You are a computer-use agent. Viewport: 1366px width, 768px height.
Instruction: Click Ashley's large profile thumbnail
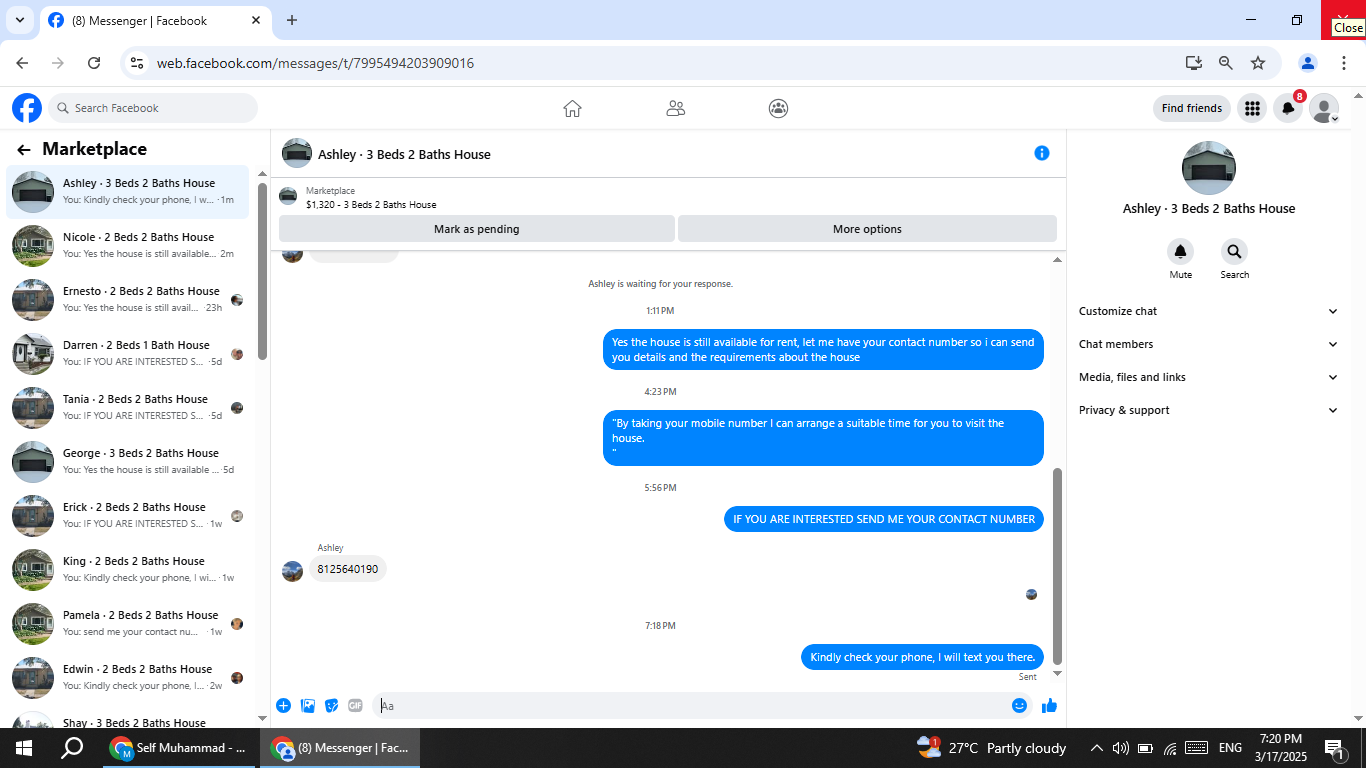[x=1208, y=168]
